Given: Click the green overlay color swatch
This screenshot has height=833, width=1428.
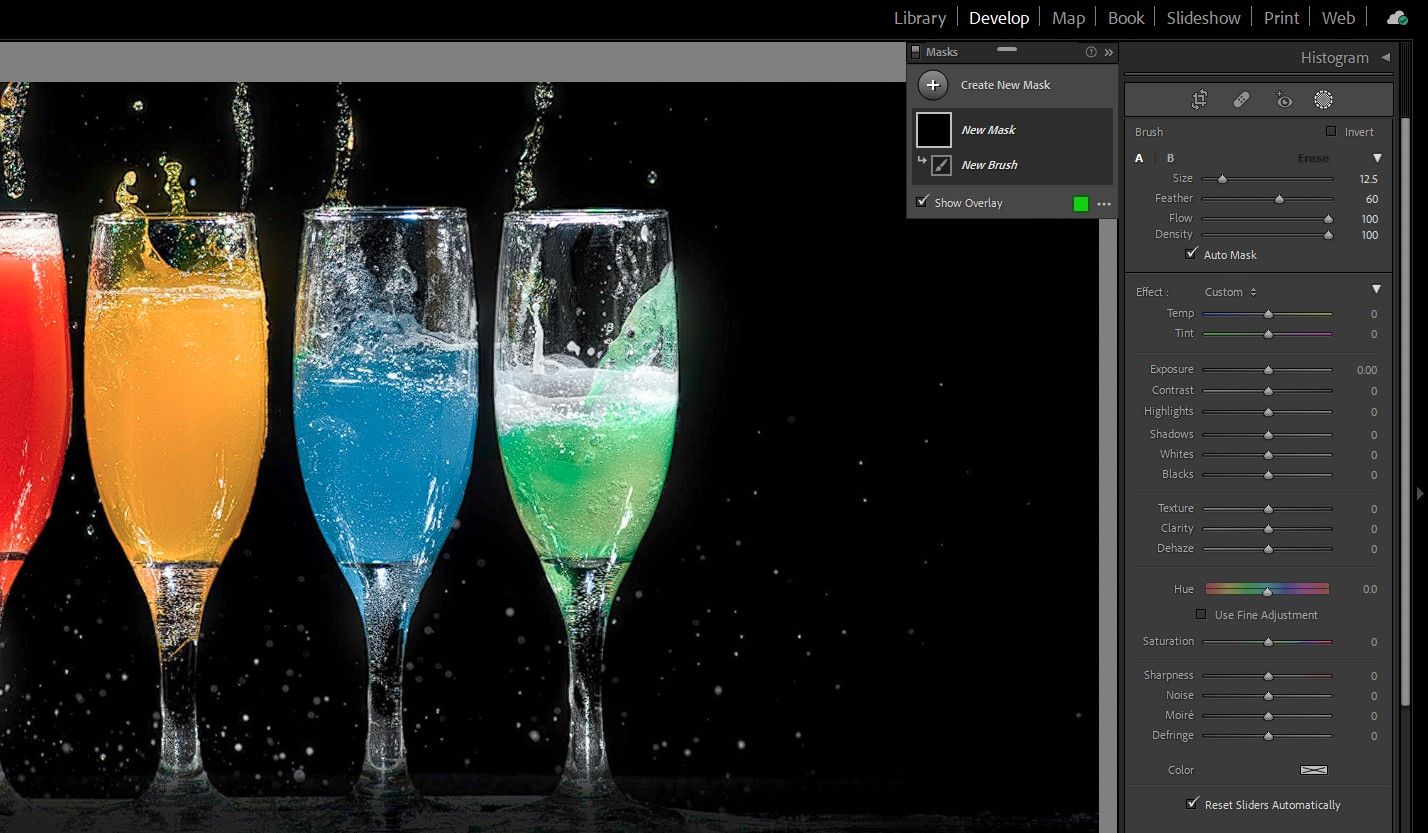Looking at the screenshot, I should pyautogui.click(x=1080, y=204).
